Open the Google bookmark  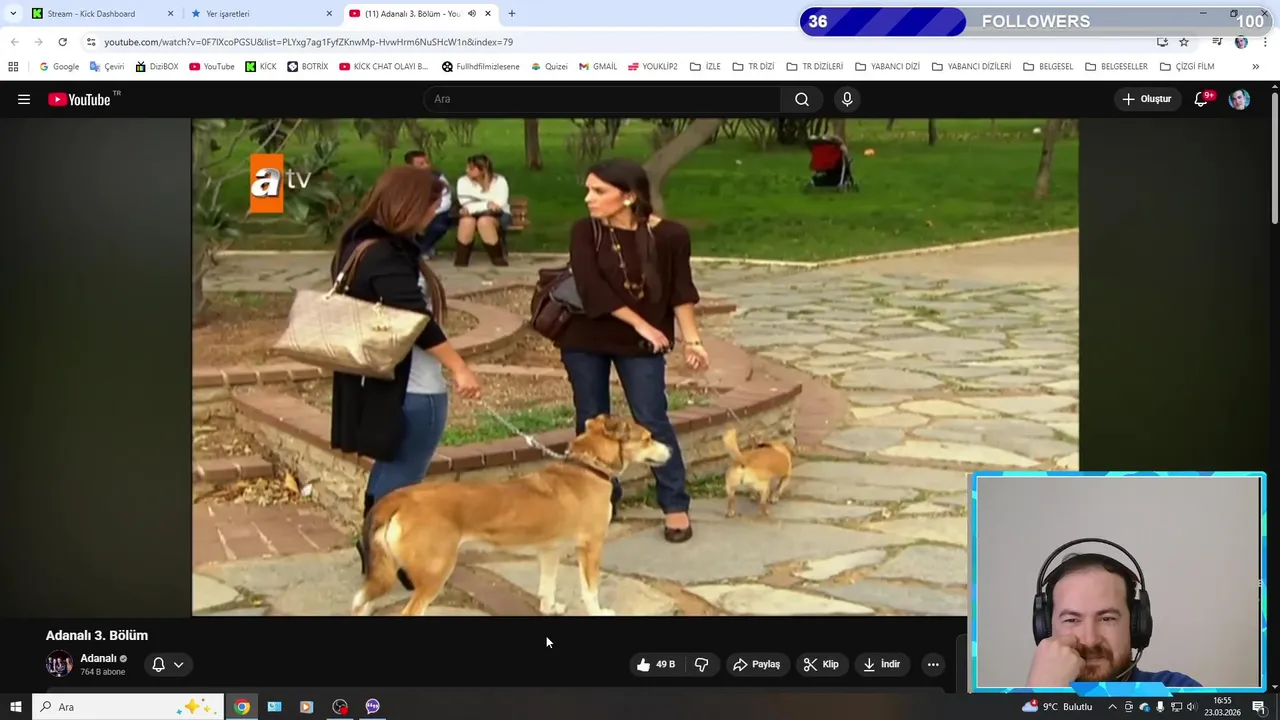tap(59, 67)
